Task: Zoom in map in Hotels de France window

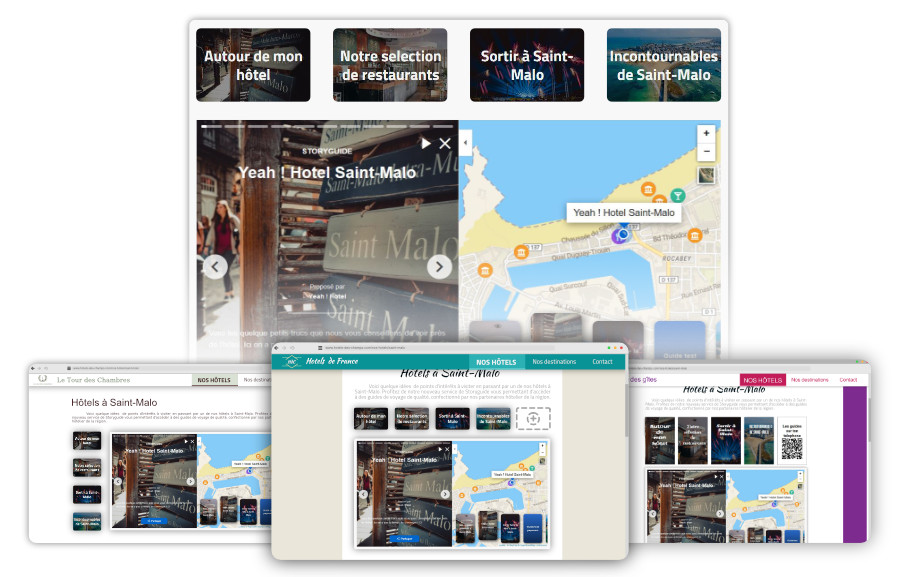Action: click(x=542, y=446)
